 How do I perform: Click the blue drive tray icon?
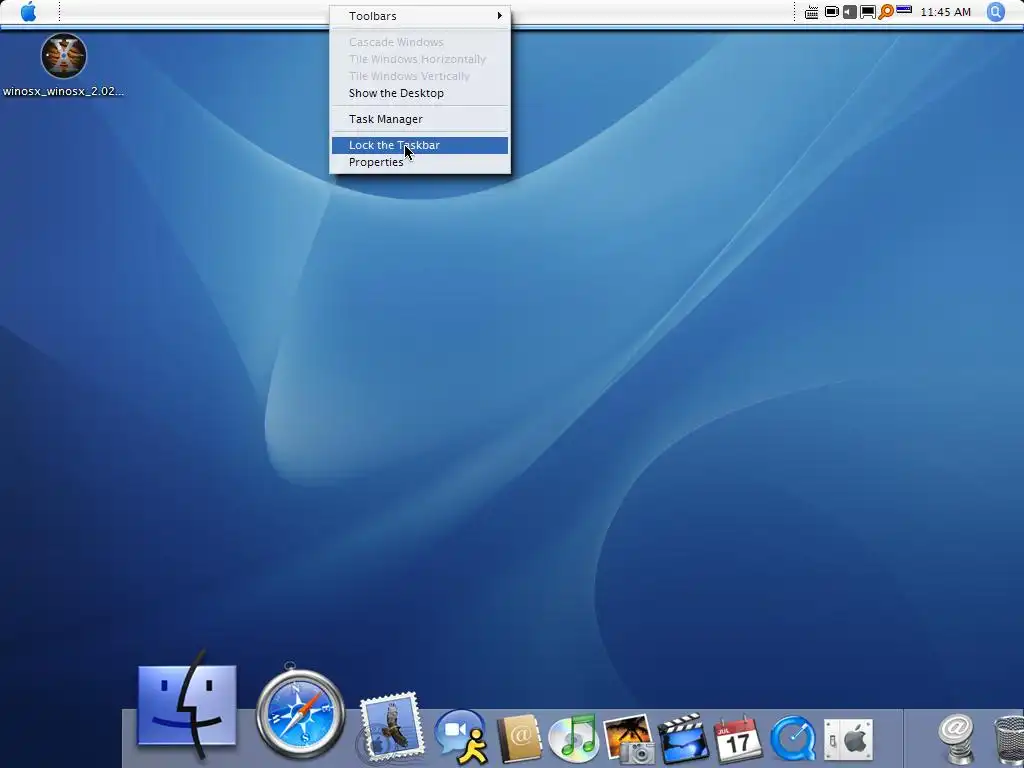point(904,10)
